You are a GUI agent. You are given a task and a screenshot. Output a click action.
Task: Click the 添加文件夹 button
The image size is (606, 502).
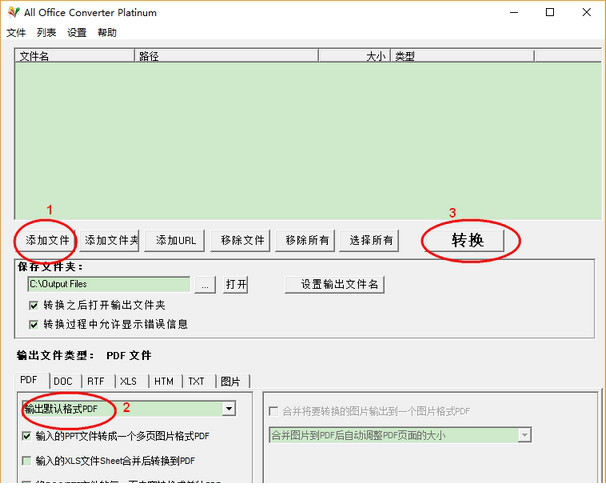click(x=109, y=240)
